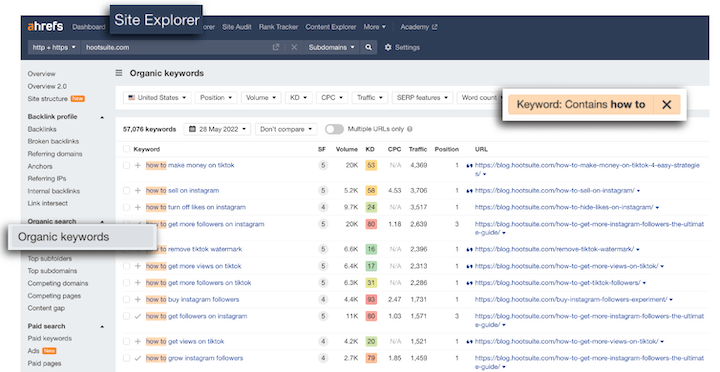Select Site Explorer in top navigation
This screenshot has width=720, height=372.
[x=156, y=20]
